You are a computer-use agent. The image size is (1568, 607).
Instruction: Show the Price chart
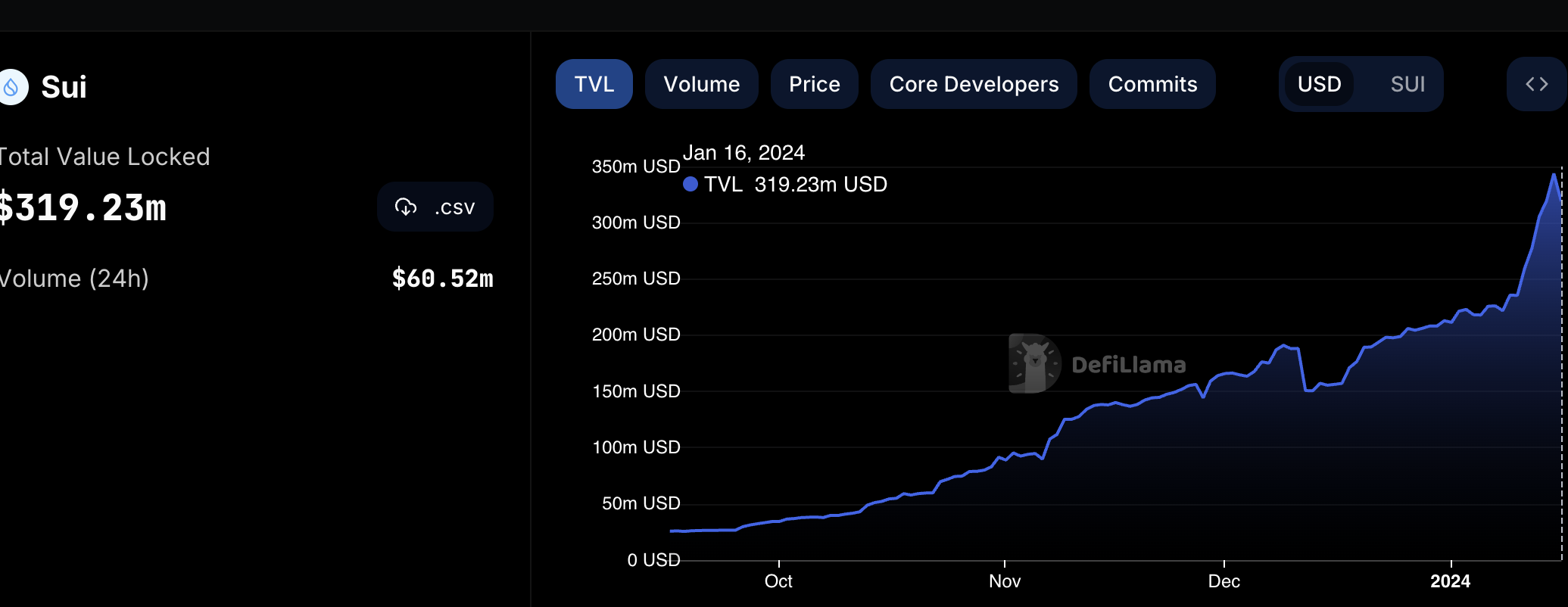tap(815, 84)
